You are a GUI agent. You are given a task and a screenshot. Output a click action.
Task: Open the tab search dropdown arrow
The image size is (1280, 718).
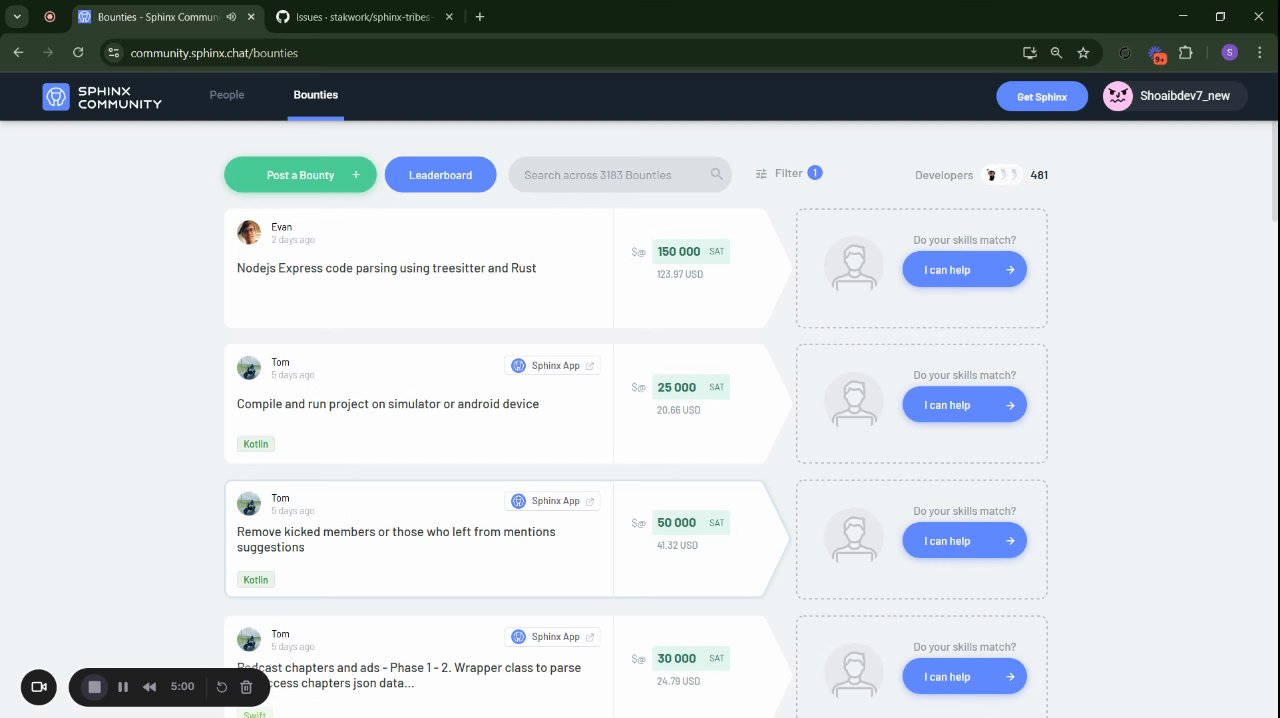(x=17, y=17)
